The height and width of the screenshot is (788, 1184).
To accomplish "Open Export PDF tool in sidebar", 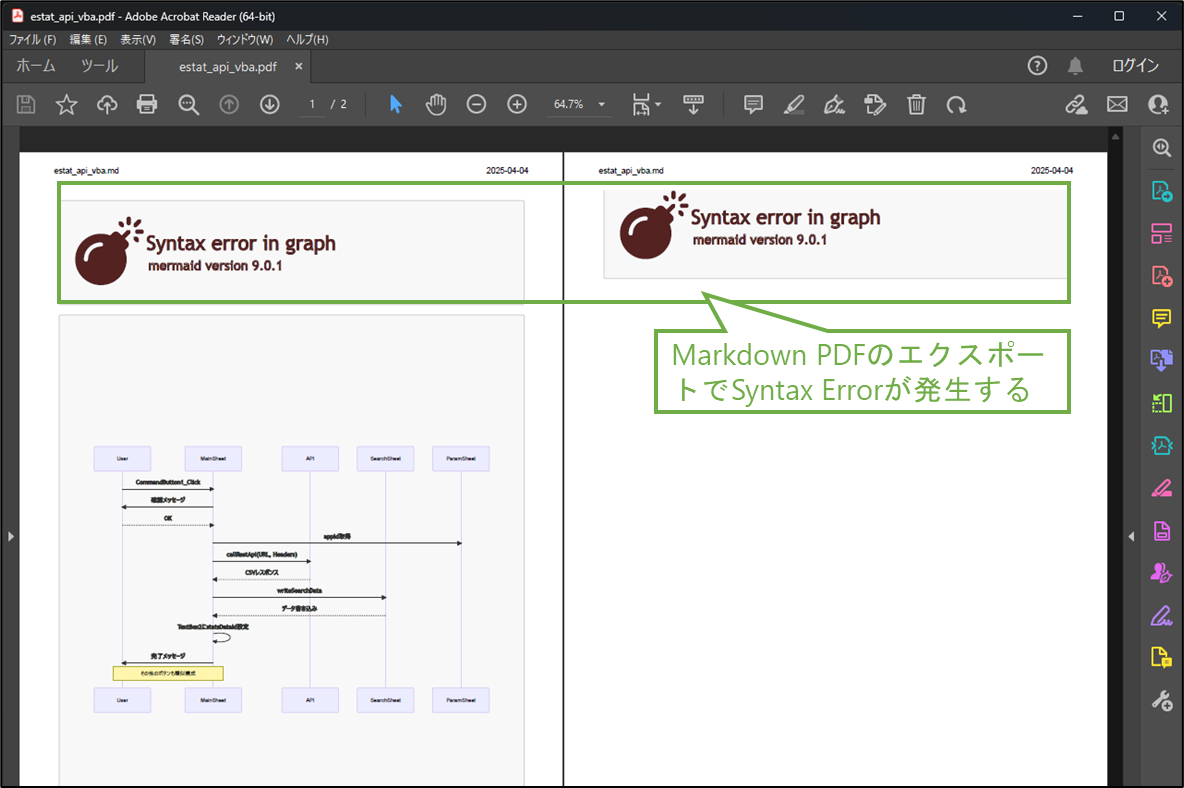I will pos(1162,191).
